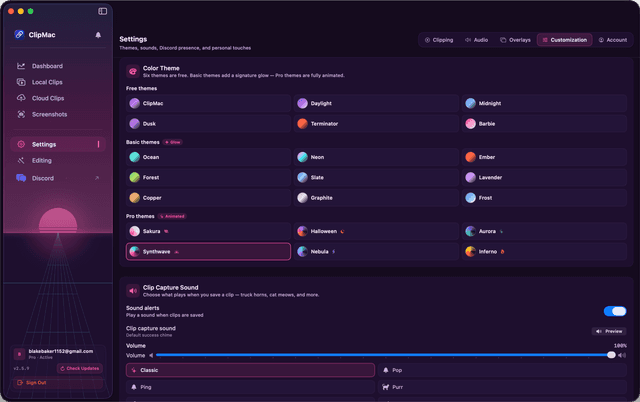Select the Classic capture sound

point(250,370)
